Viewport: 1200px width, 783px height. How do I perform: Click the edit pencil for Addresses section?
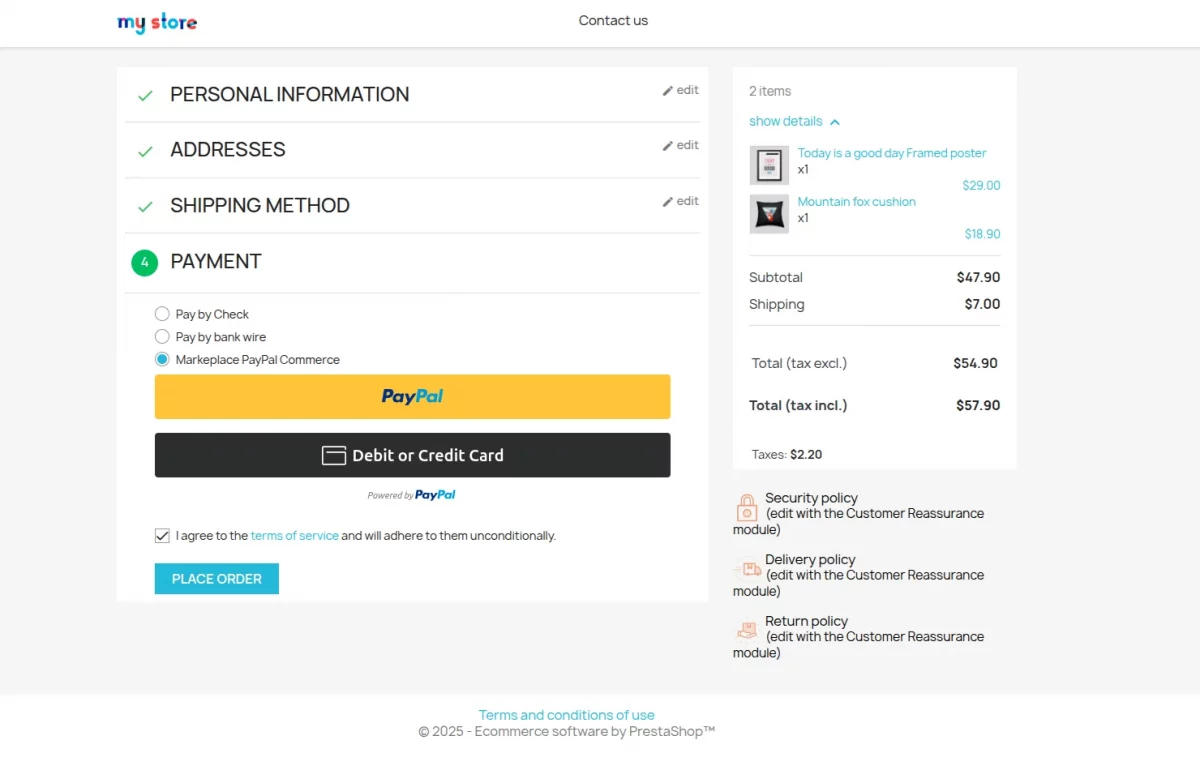[x=680, y=145]
